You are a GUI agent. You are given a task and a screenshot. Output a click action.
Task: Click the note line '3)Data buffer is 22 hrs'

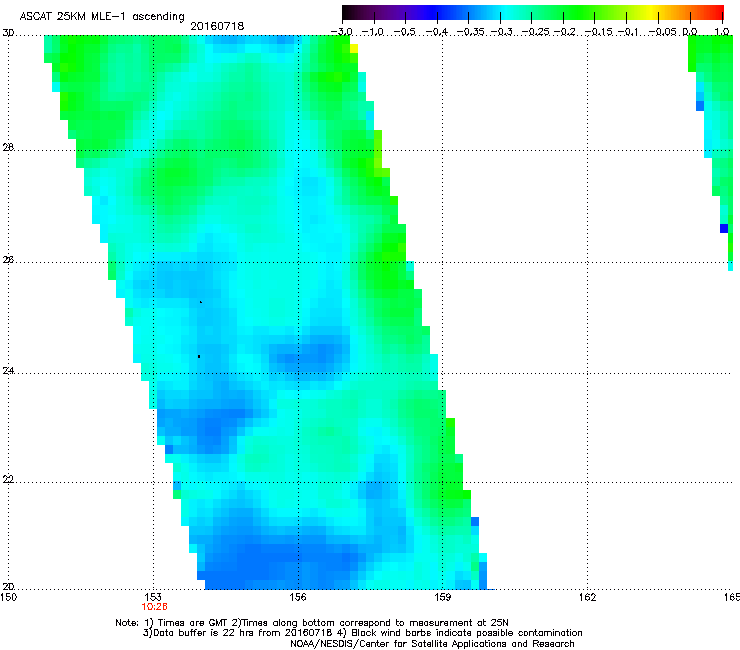(x=362, y=633)
